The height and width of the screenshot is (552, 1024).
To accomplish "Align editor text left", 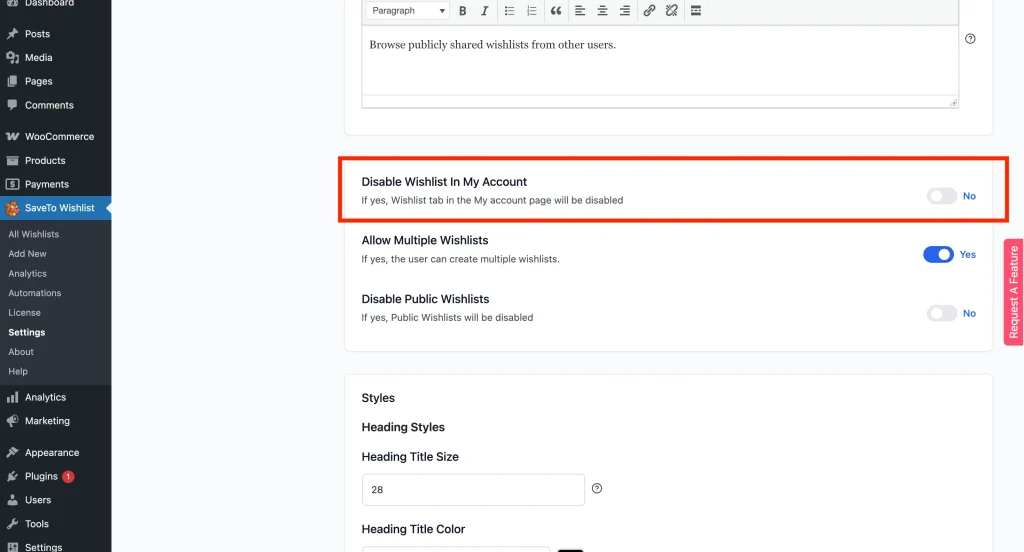I will (580, 10).
